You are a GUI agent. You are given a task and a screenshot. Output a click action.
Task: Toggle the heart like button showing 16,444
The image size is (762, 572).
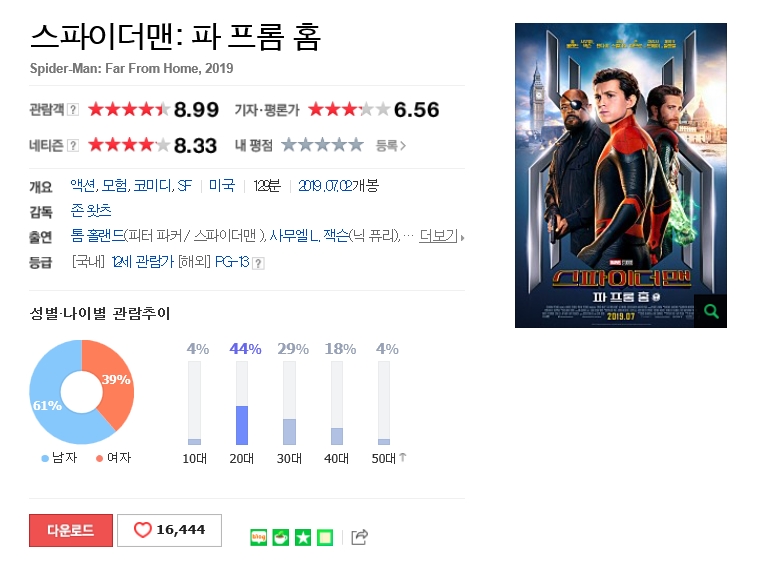pos(169,530)
